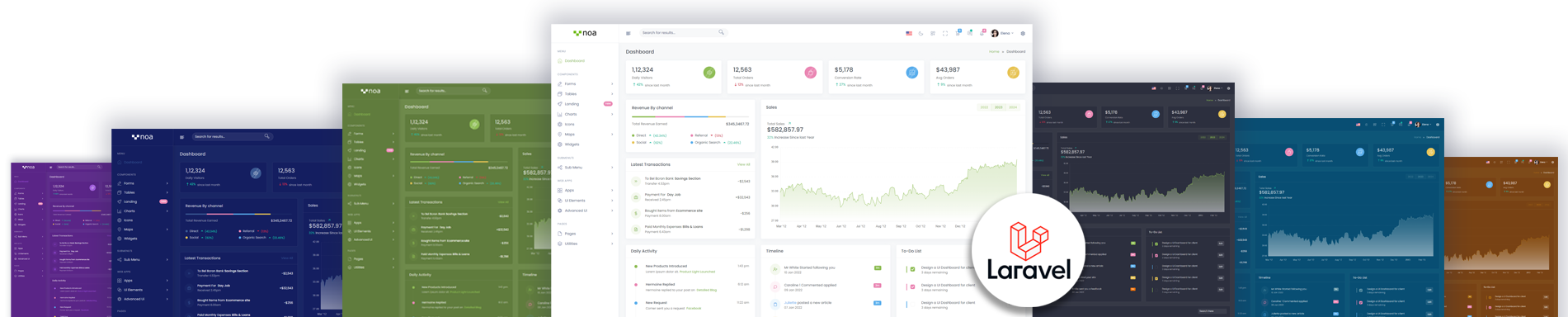
Task: Click the green Direct legend dot
Action: coord(633,135)
